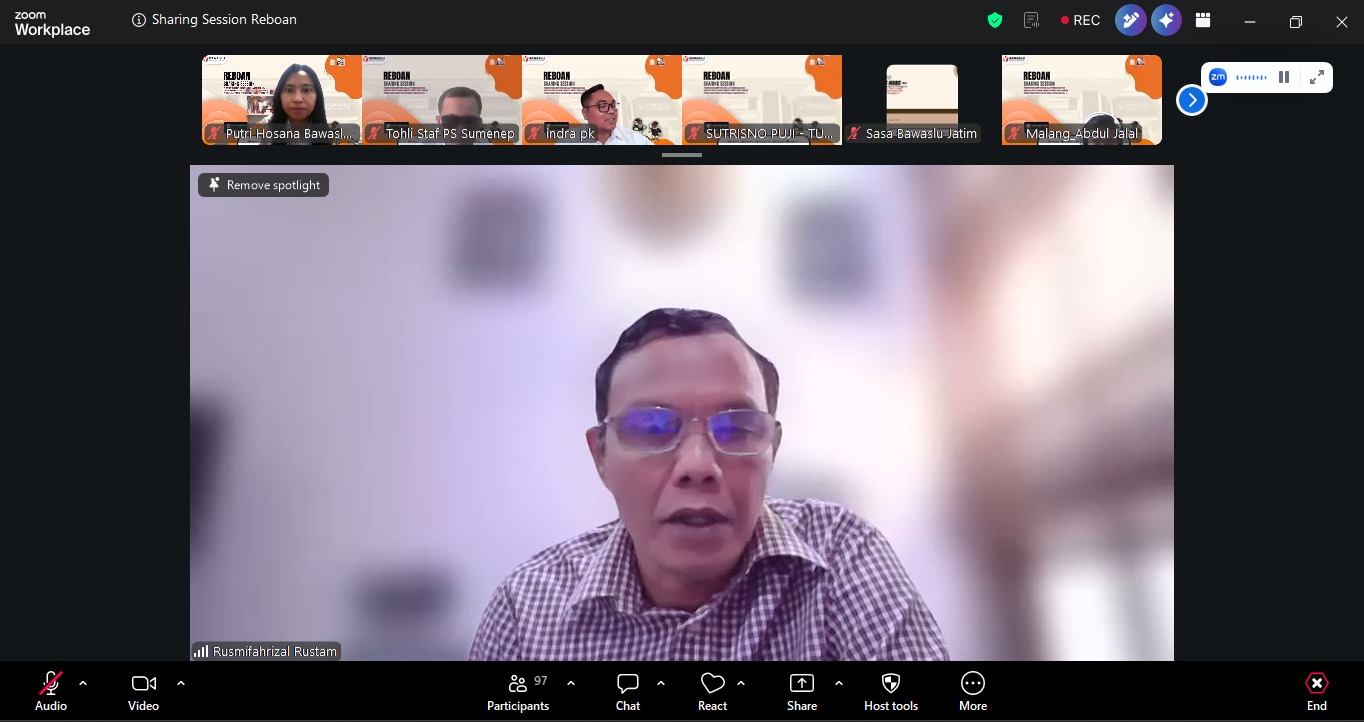Expand the arrow beside Share
Screen dimensions: 1364x722
pyautogui.click(x=838, y=683)
